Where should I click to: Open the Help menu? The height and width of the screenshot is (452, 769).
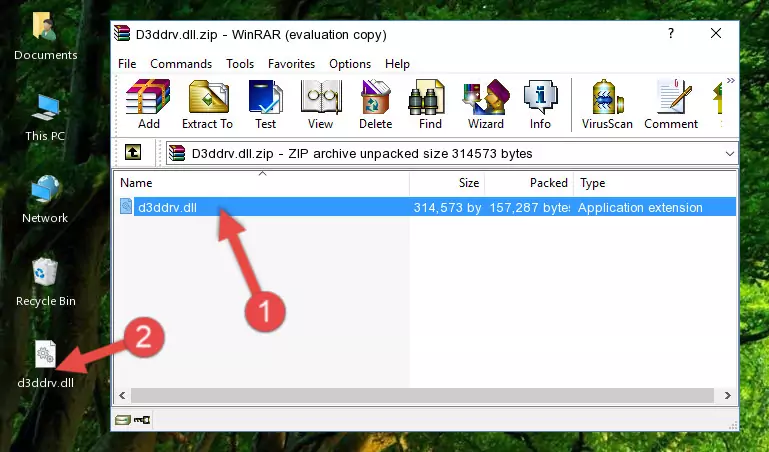[x=397, y=64]
